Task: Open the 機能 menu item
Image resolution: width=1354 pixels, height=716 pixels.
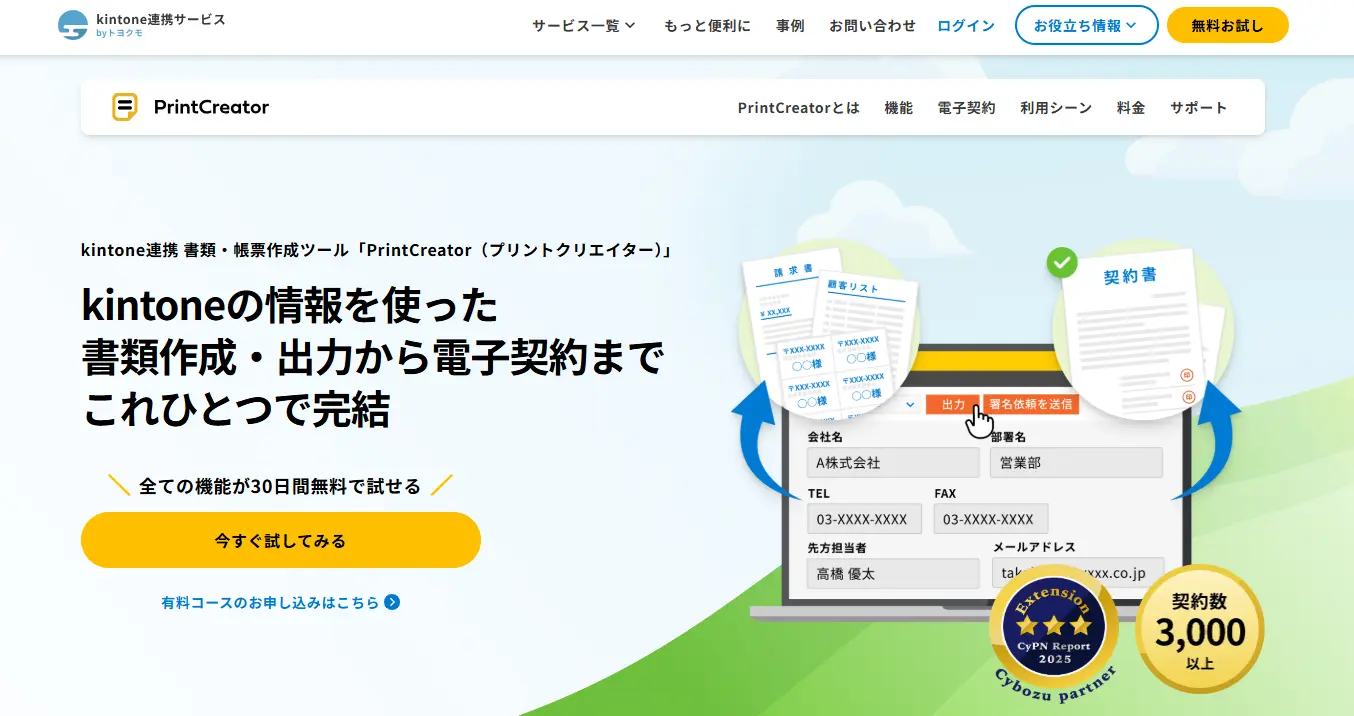Action: point(898,108)
